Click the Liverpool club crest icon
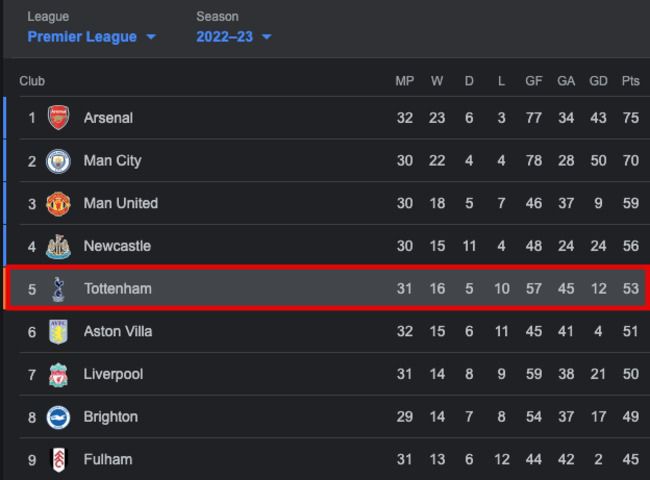The image size is (650, 480). tap(58, 375)
